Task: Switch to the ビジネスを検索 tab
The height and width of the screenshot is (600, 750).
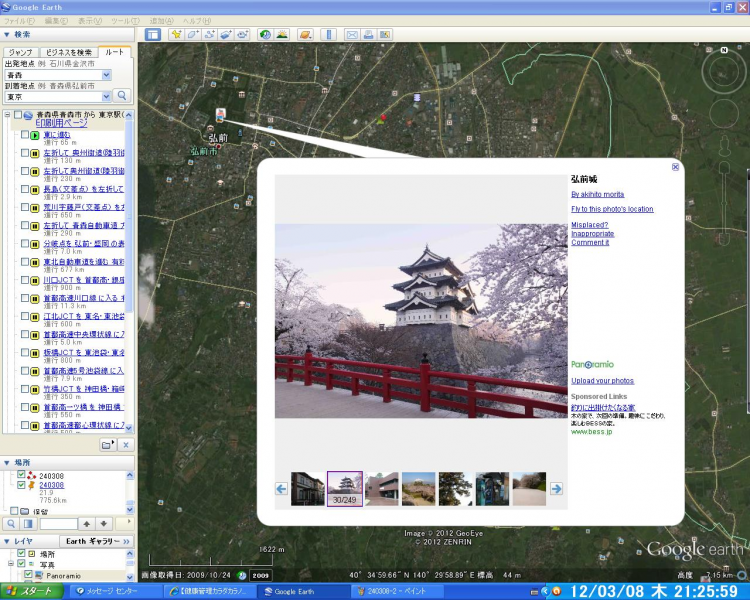Action: pyautogui.click(x=68, y=52)
